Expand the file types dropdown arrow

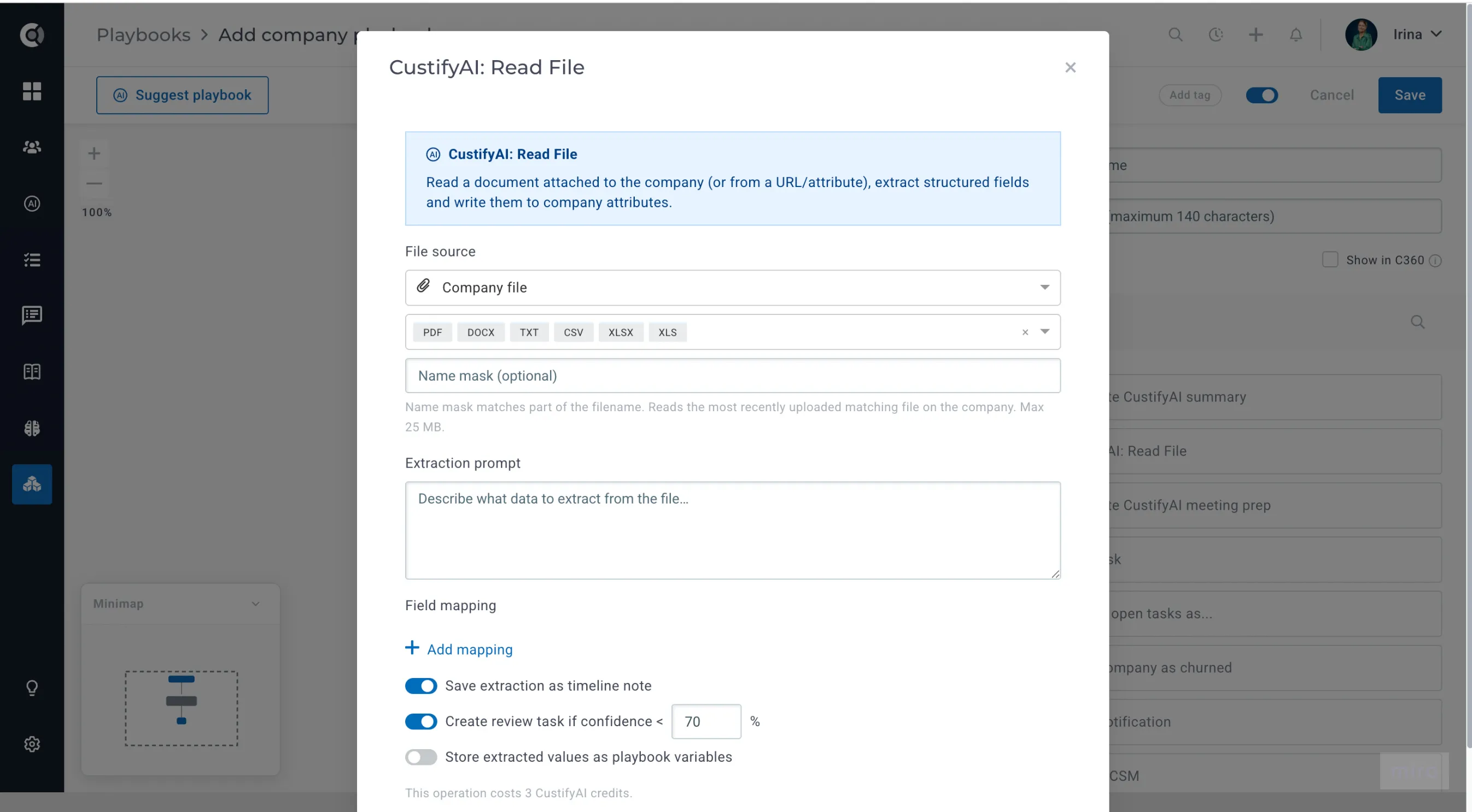tap(1044, 331)
